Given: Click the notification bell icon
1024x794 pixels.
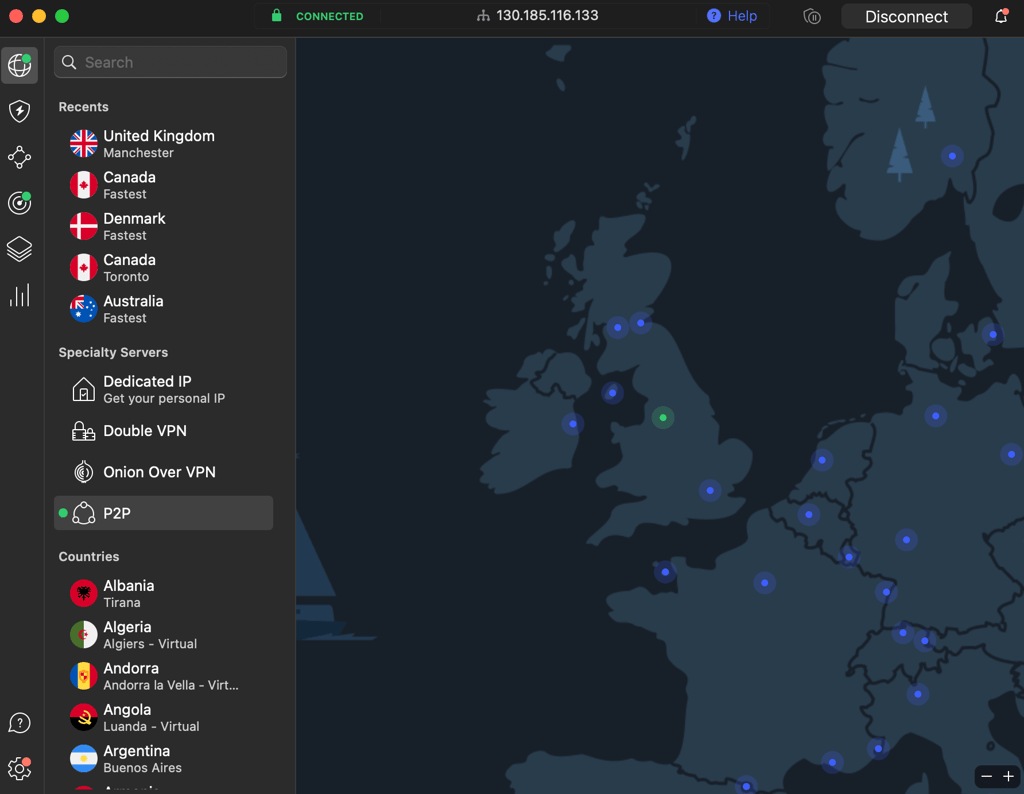Looking at the screenshot, I should 1000,16.
